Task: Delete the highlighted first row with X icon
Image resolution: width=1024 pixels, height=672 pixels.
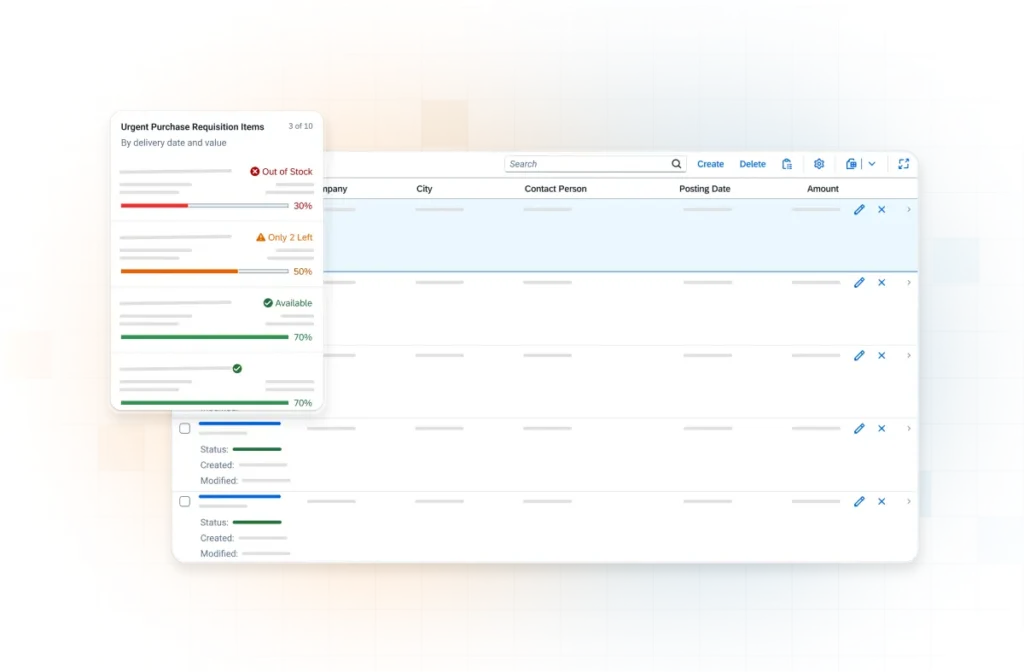Action: [x=882, y=210]
